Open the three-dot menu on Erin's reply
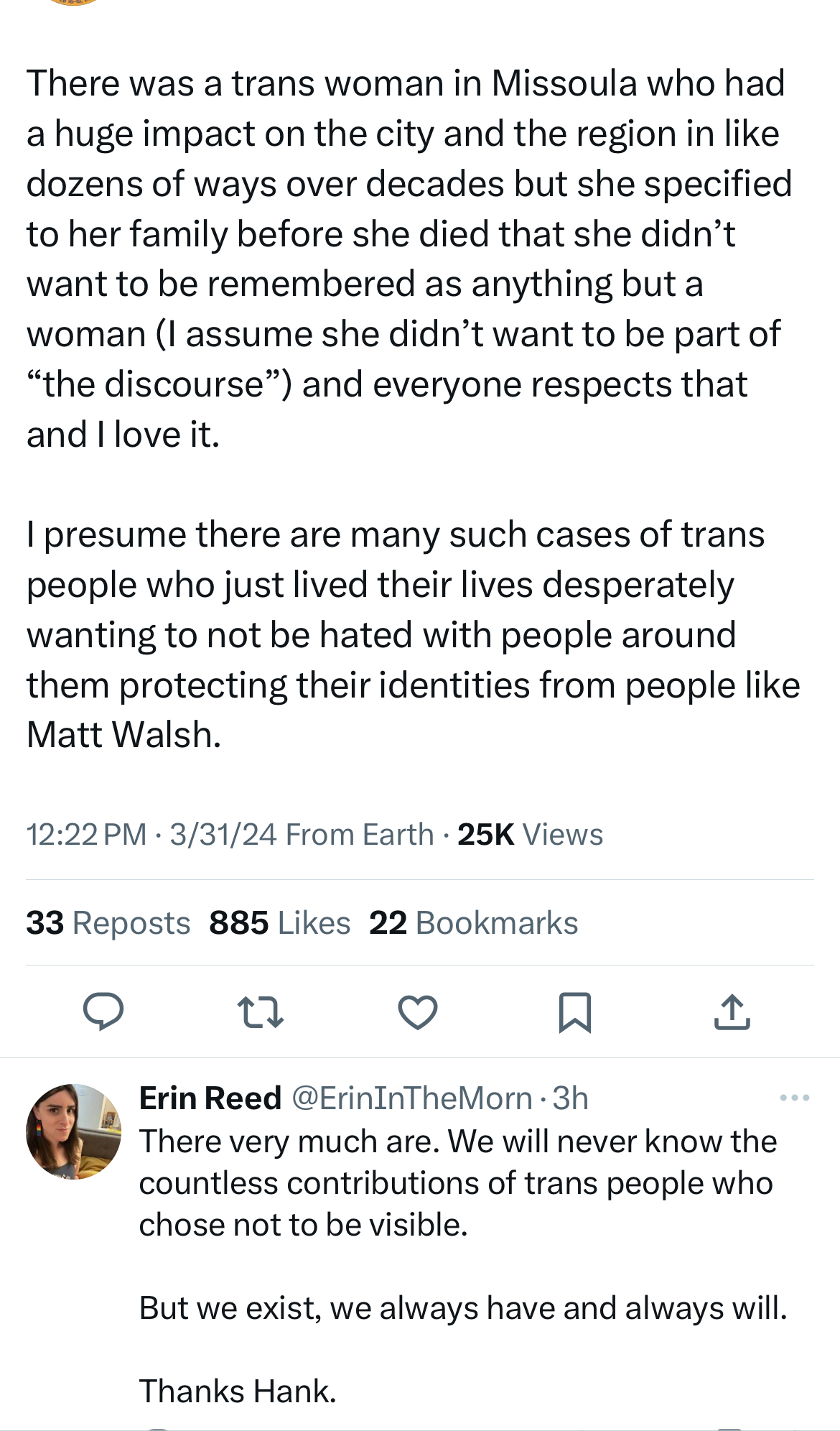The height and width of the screenshot is (1431, 840). point(794,1098)
